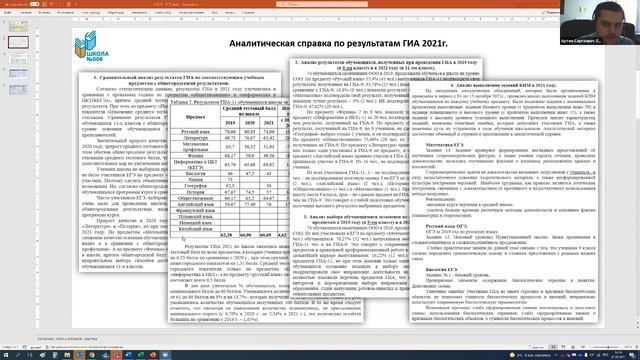Open Zoom app from taskbar

tap(165, 355)
